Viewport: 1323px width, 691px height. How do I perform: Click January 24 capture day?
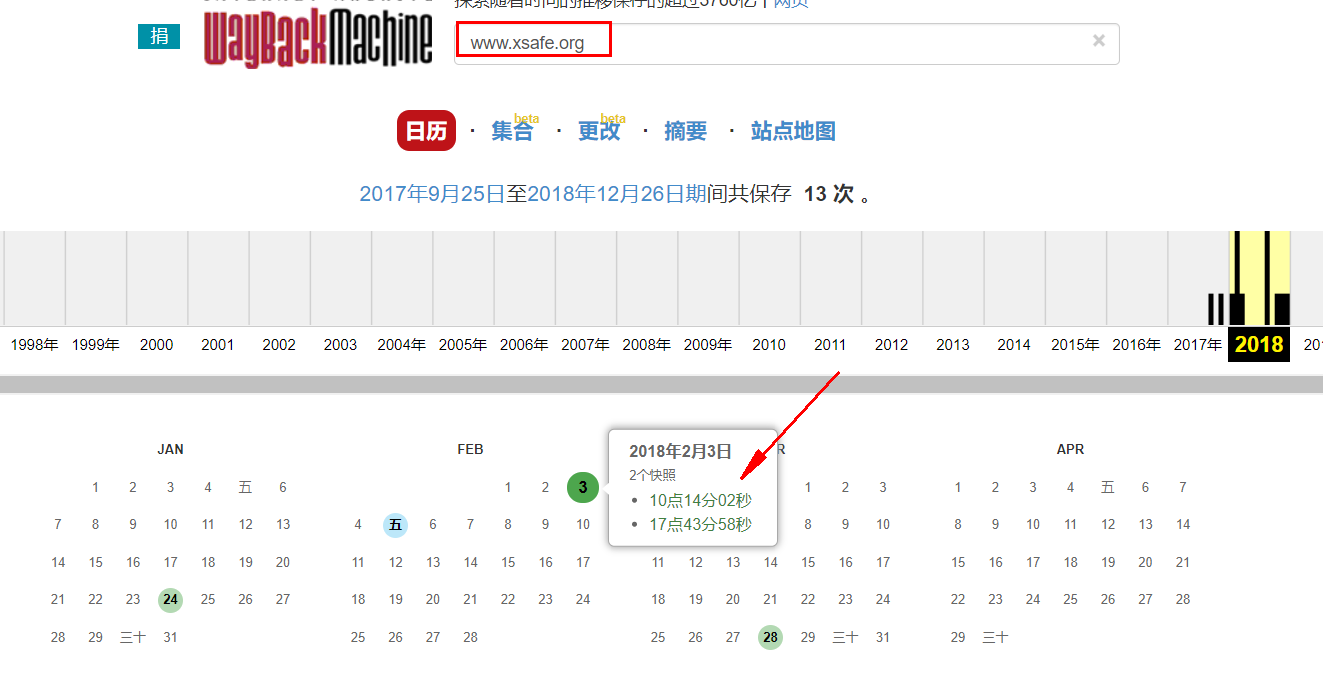[x=171, y=600]
